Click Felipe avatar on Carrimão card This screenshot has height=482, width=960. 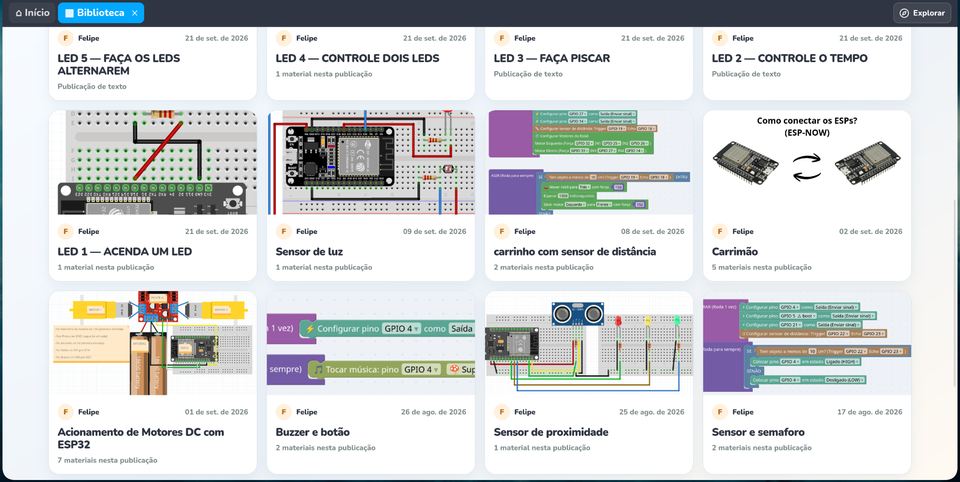tap(719, 232)
